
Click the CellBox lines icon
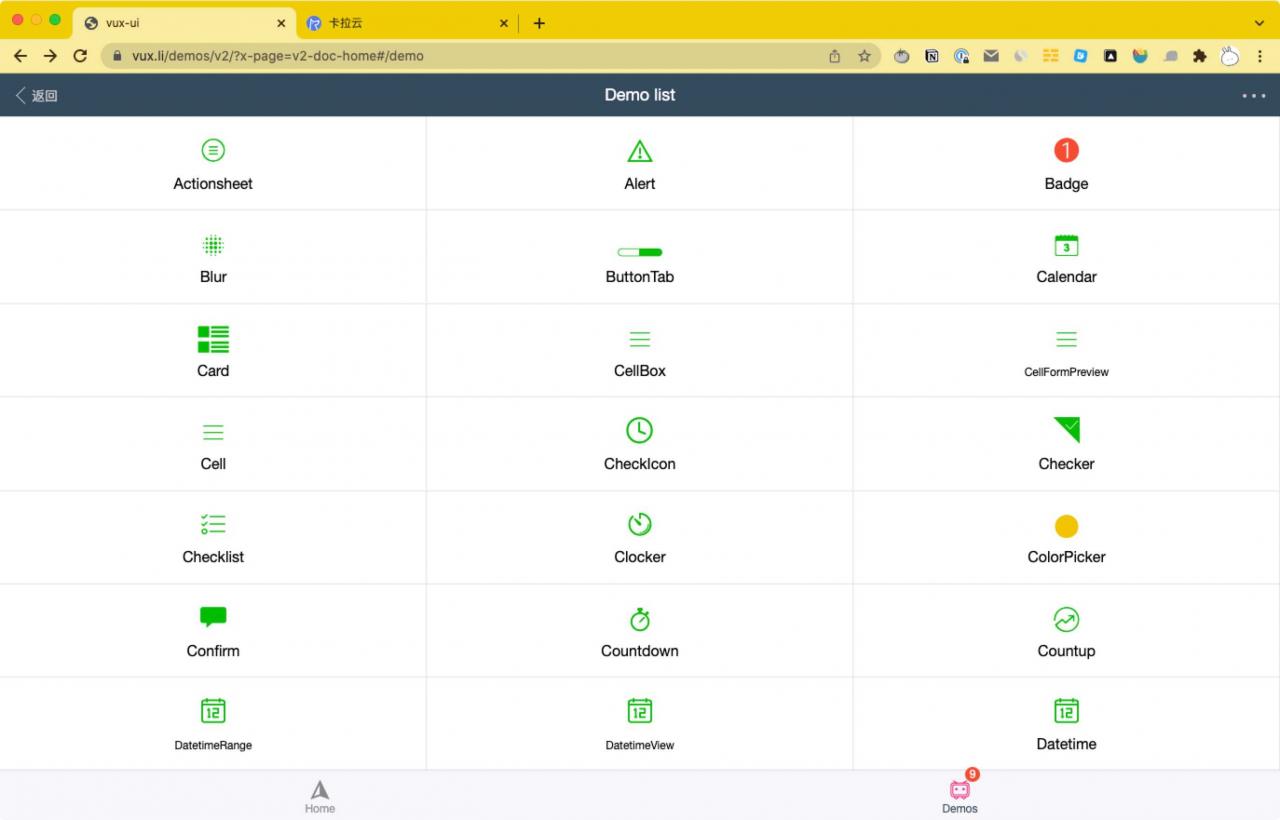point(640,339)
